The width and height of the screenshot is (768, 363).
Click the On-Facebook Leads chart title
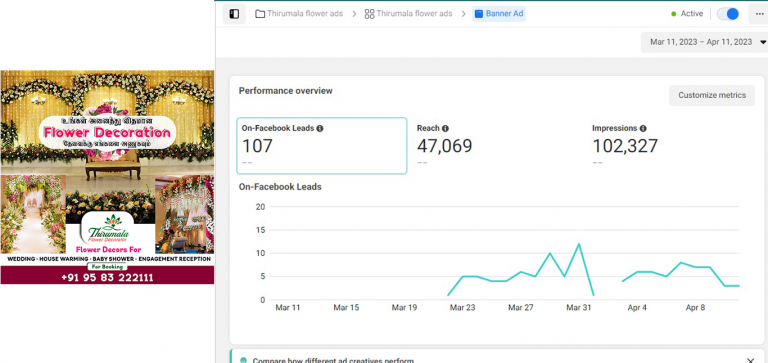pos(280,187)
